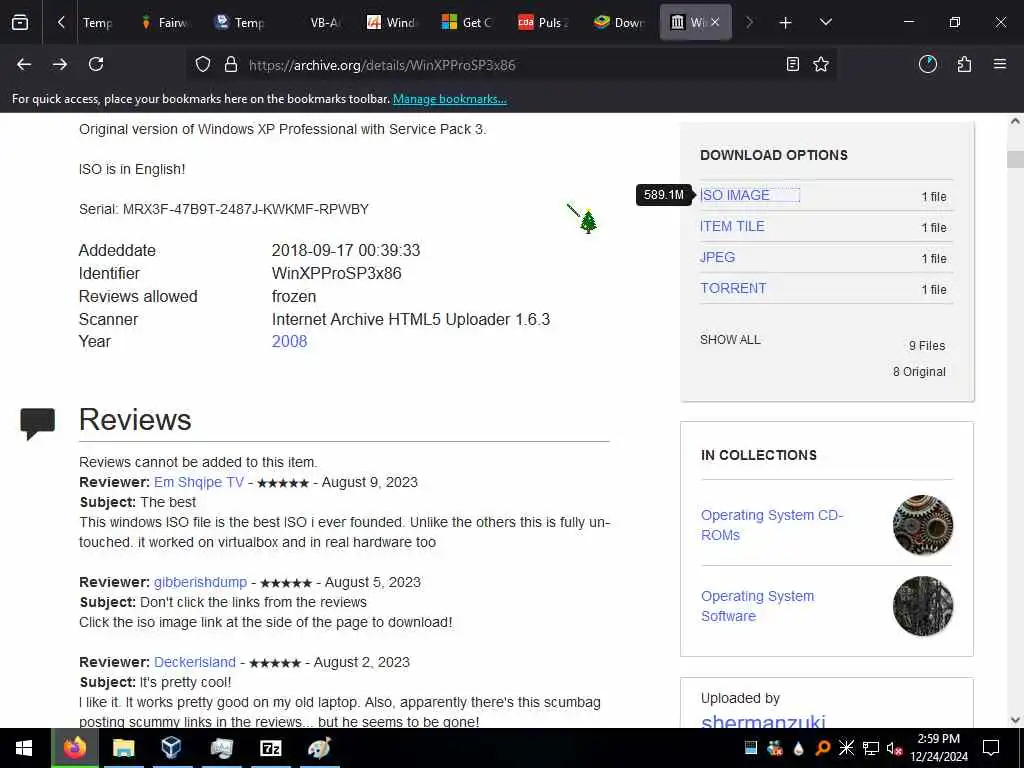Click the Firefox taskbar icon
1024x768 pixels.
coord(74,748)
